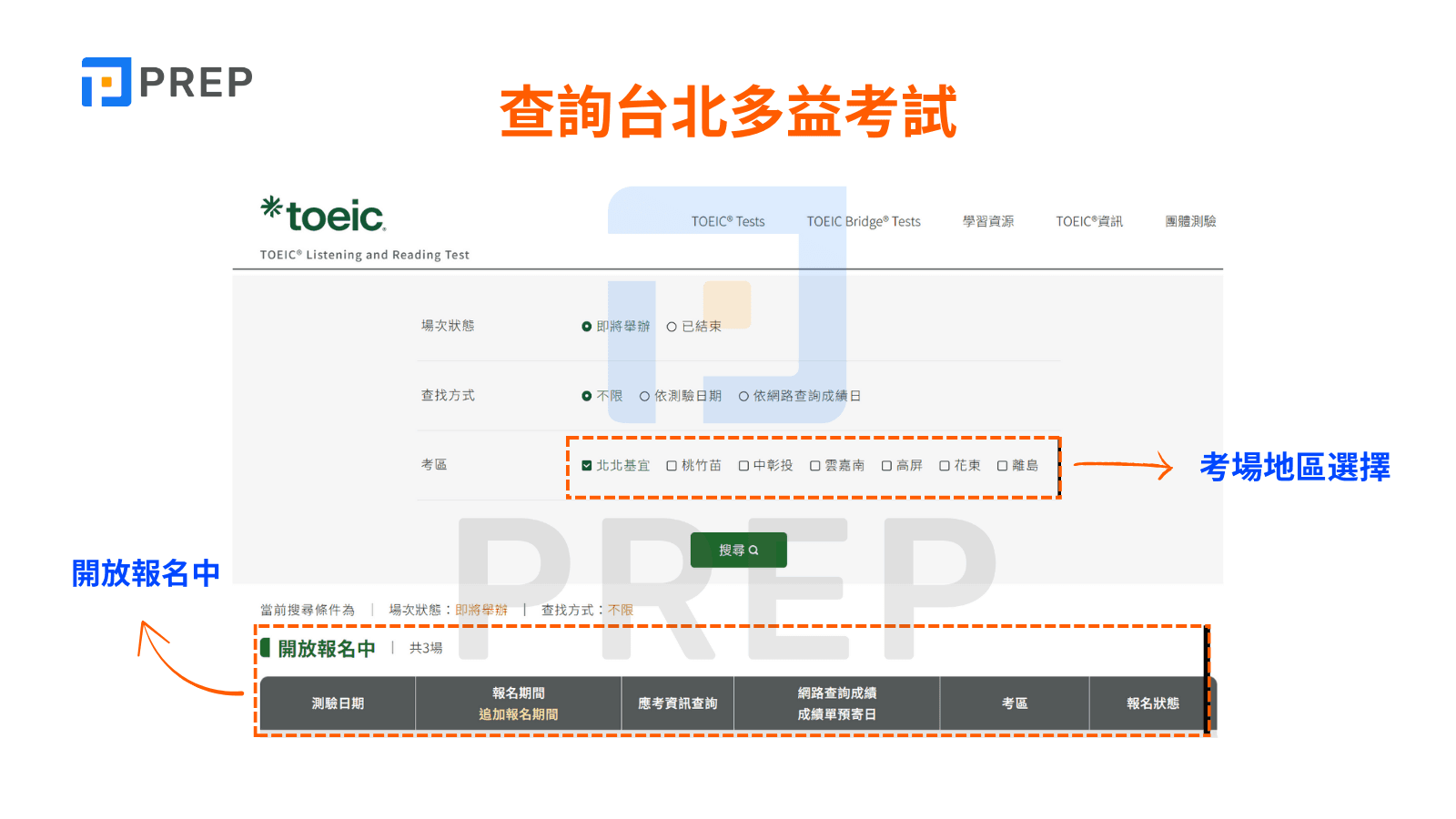1456x819 pixels.
Task: Choose 依網路查詢成績日 search method
Action: point(743,396)
